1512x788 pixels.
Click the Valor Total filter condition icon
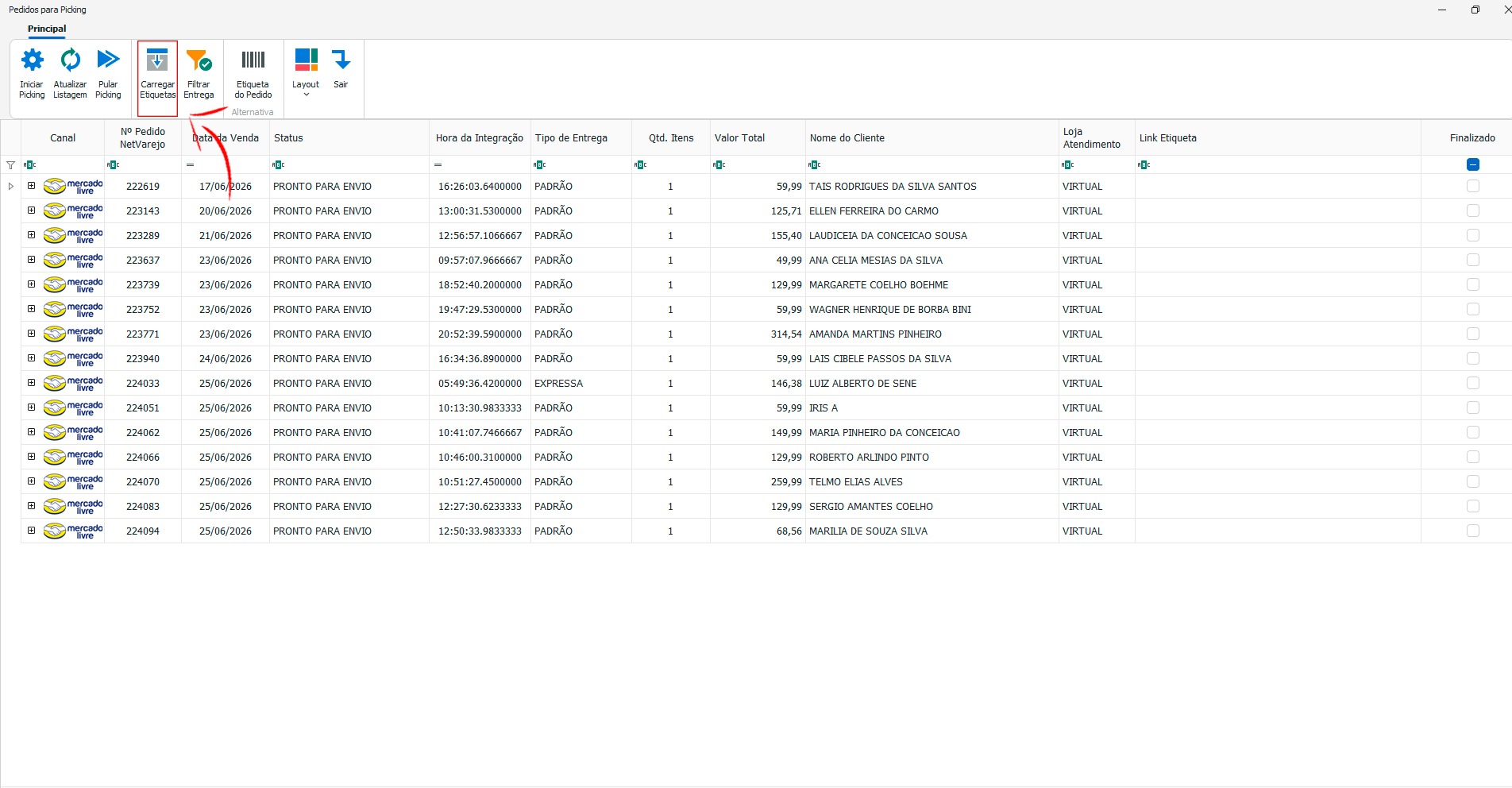(719, 165)
